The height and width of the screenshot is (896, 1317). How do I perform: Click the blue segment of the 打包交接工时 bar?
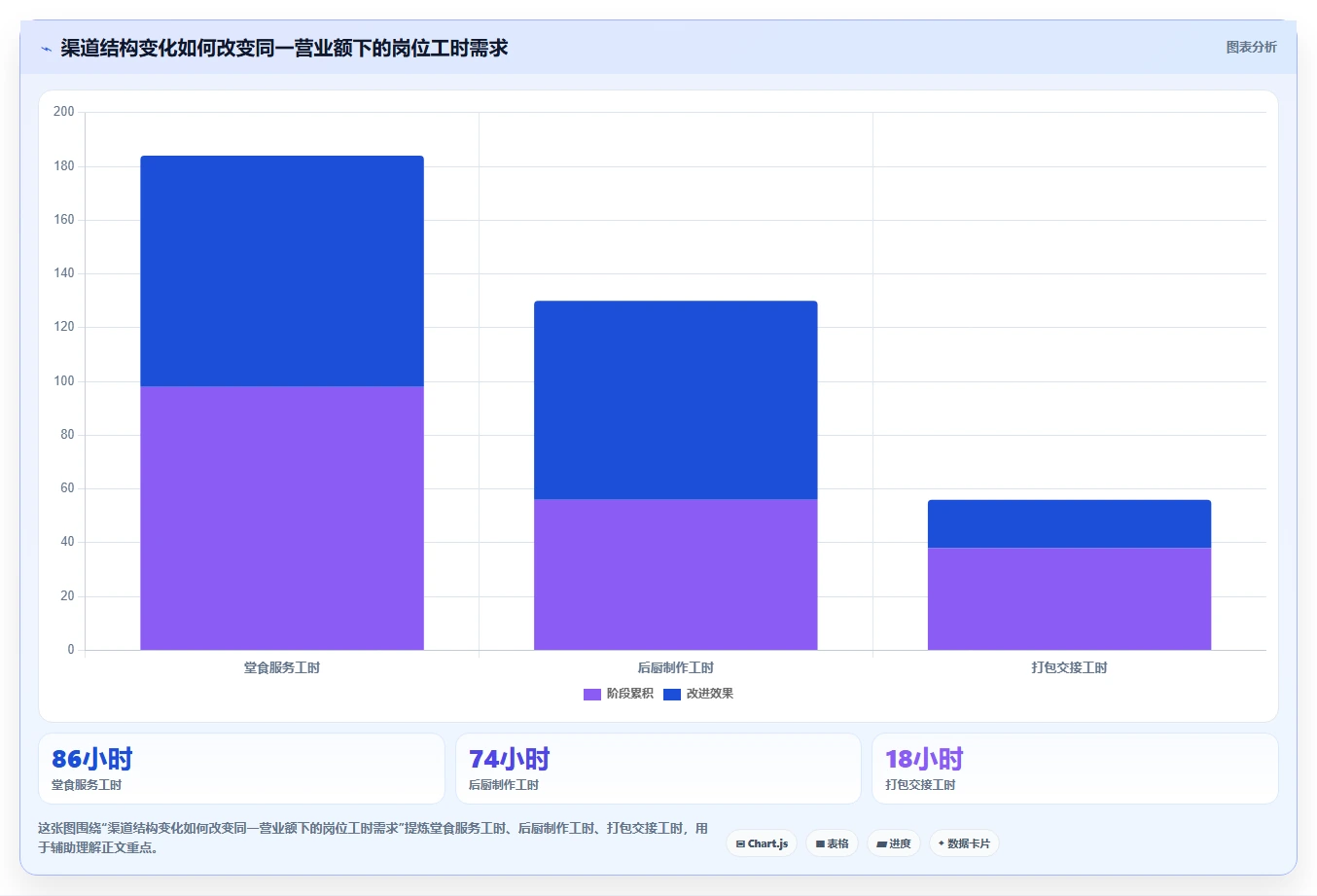click(x=1070, y=524)
